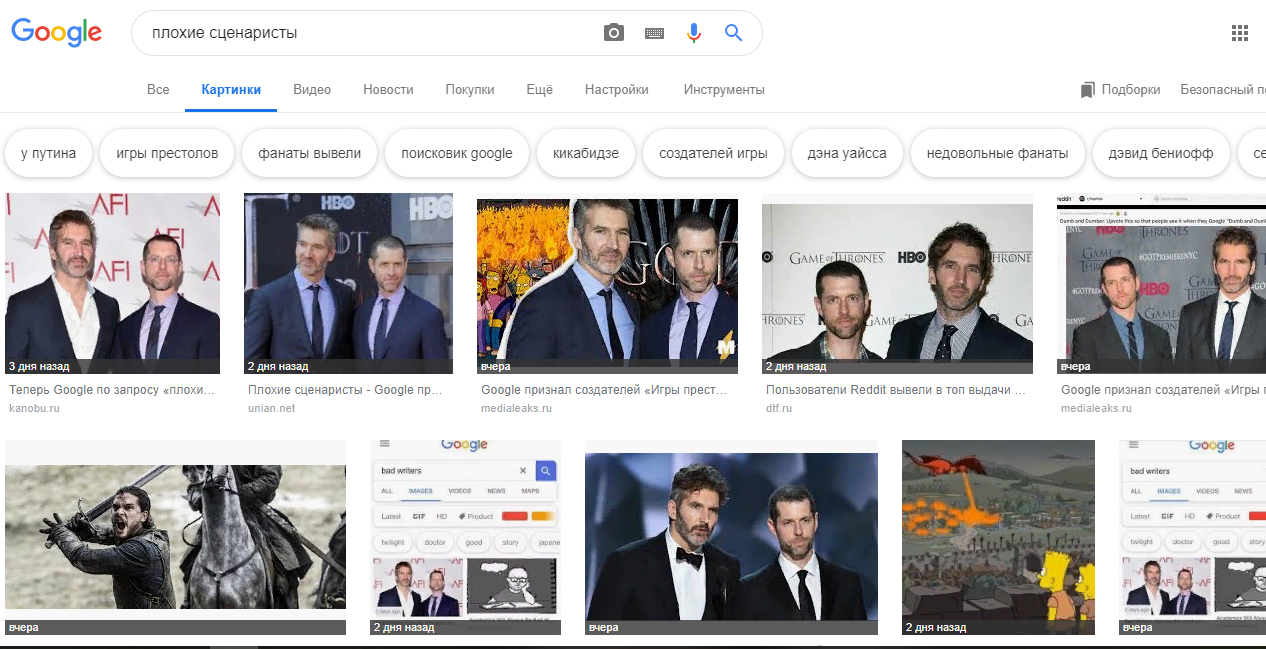Expand the Инструменты filter options
This screenshot has height=649, width=1266.
pyautogui.click(x=724, y=90)
